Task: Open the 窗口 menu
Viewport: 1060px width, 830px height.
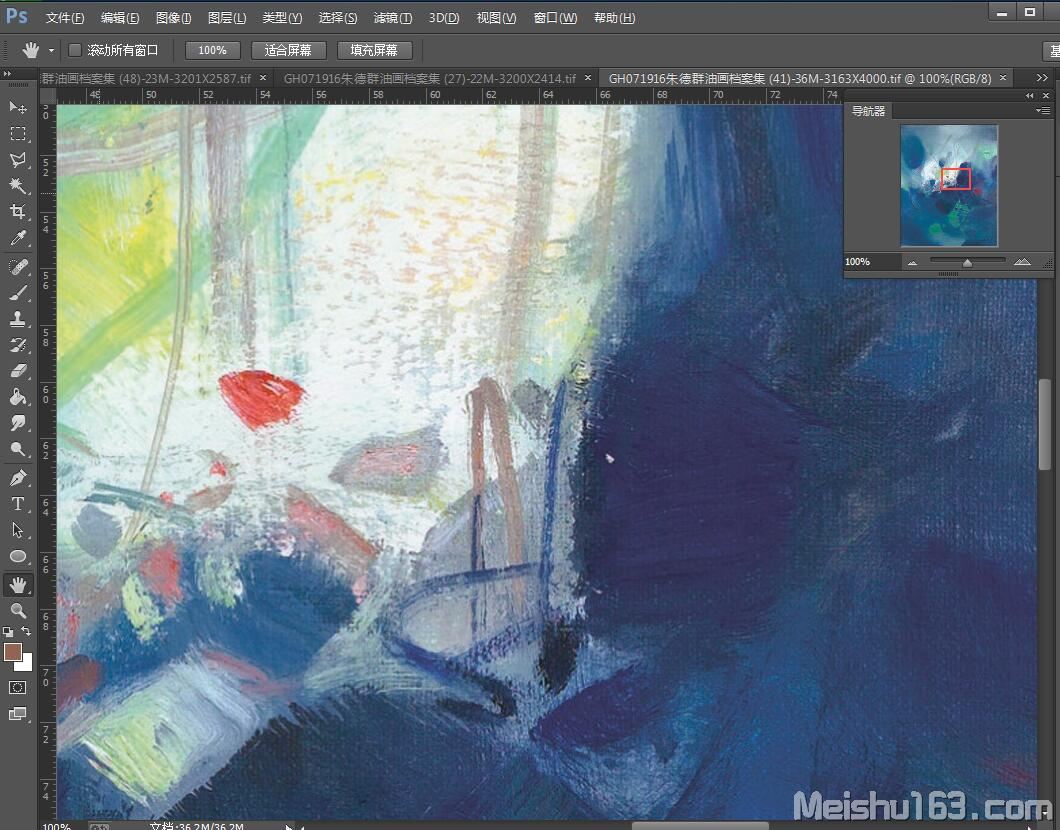Action: tap(555, 18)
